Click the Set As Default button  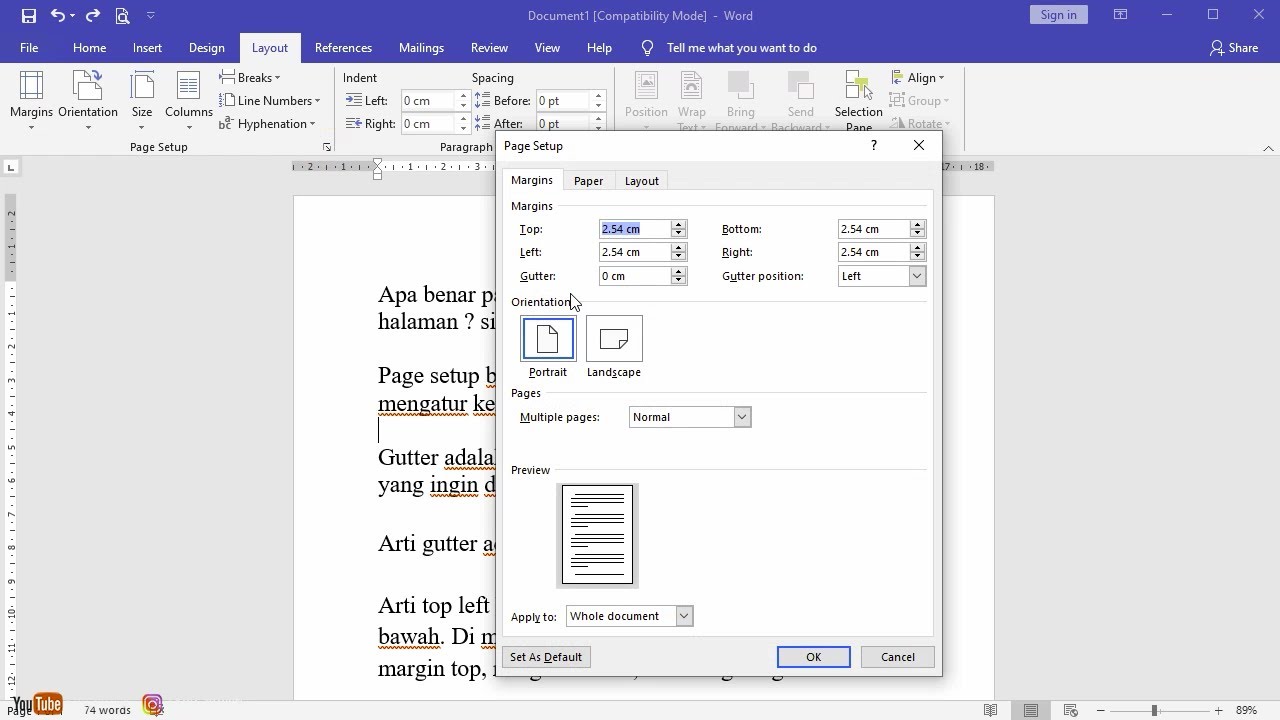(x=546, y=657)
